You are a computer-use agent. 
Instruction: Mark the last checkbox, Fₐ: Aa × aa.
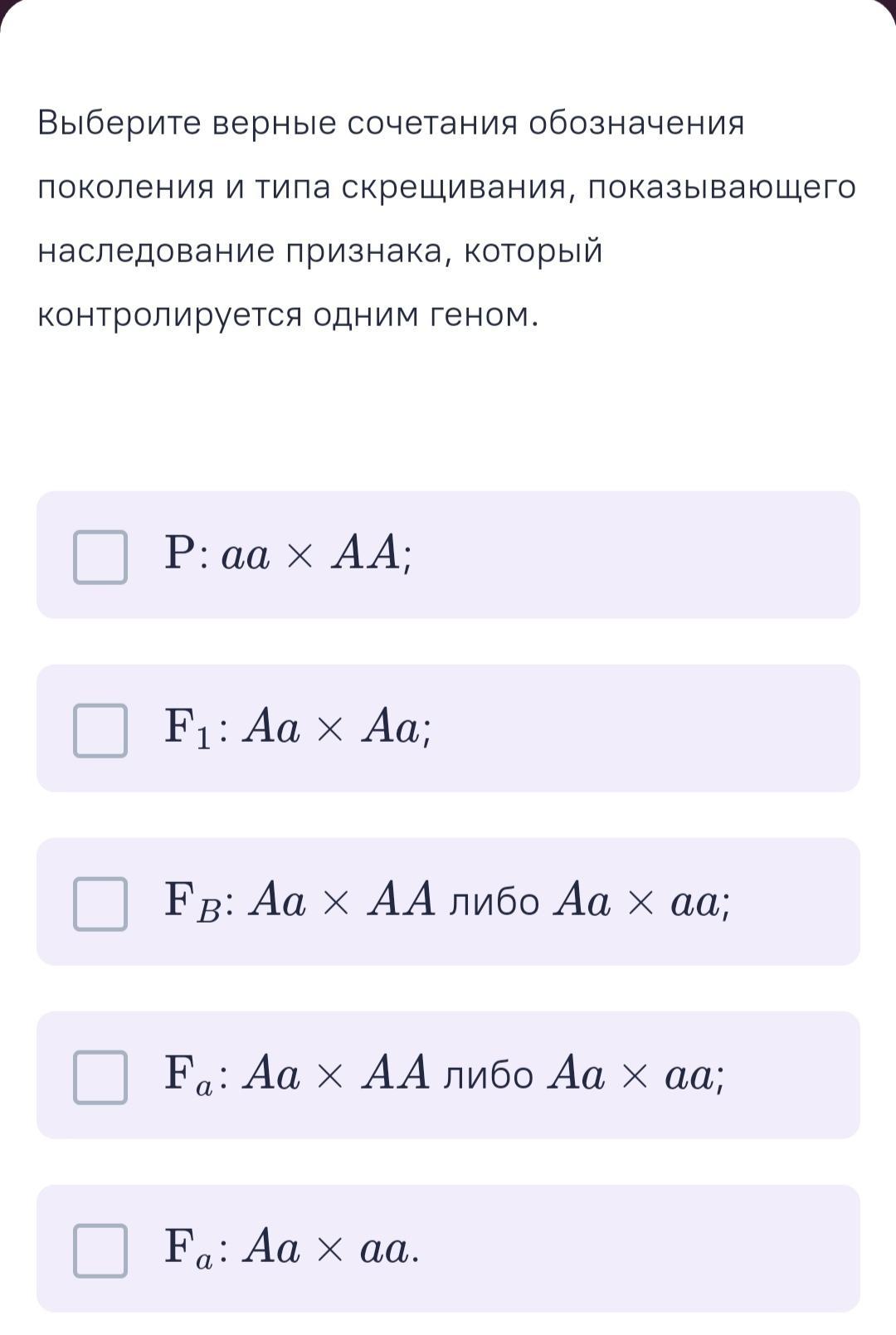point(100,1251)
